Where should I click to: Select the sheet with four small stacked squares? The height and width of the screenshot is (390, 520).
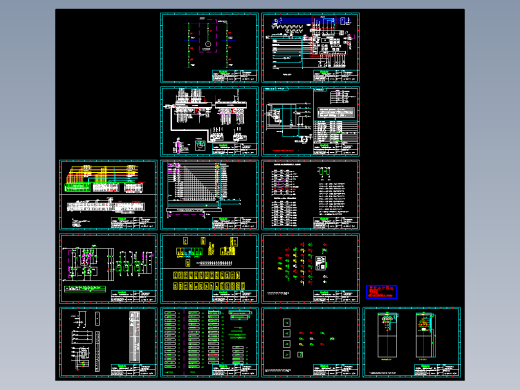pos(310,342)
